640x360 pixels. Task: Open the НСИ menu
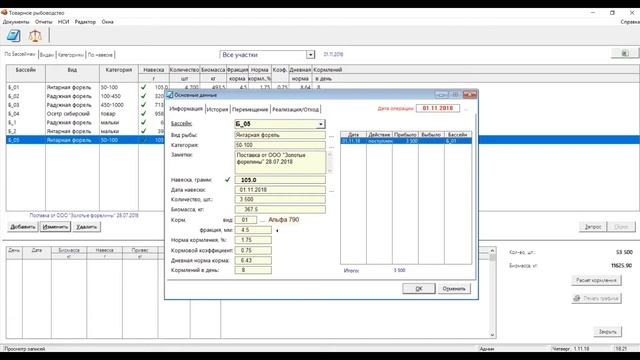[63, 22]
